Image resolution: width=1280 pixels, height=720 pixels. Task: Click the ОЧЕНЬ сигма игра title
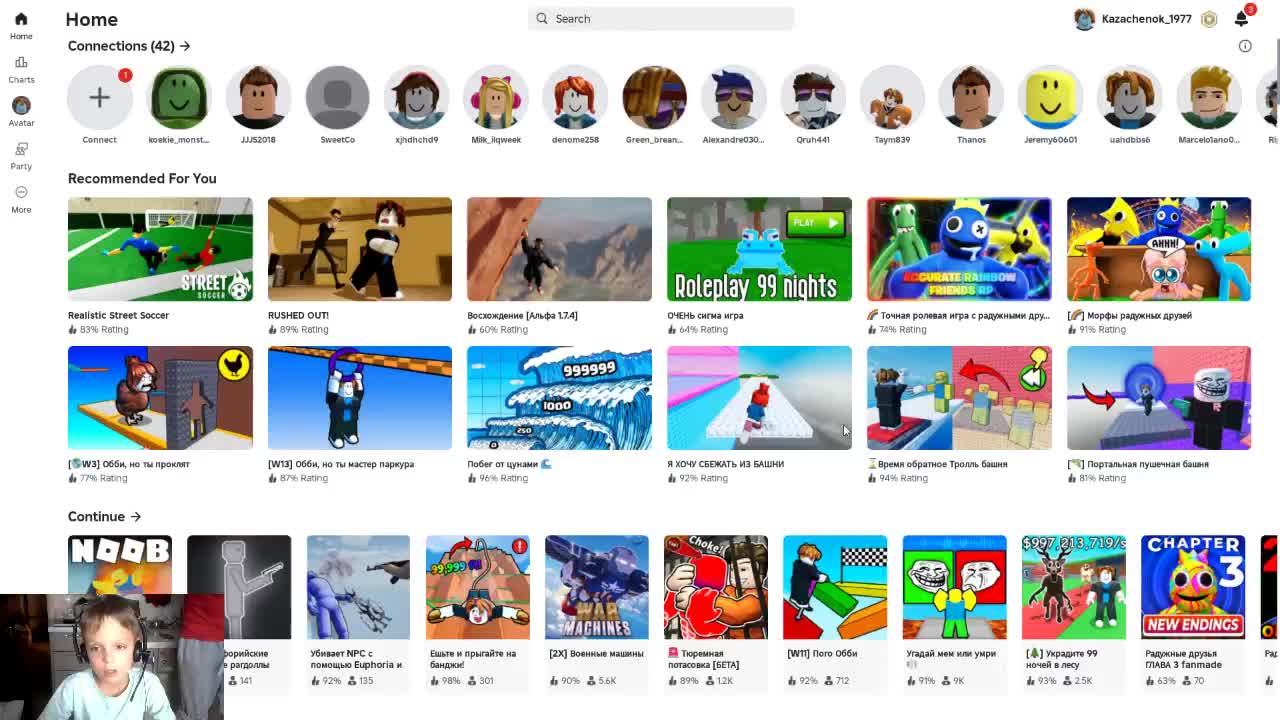(705, 315)
